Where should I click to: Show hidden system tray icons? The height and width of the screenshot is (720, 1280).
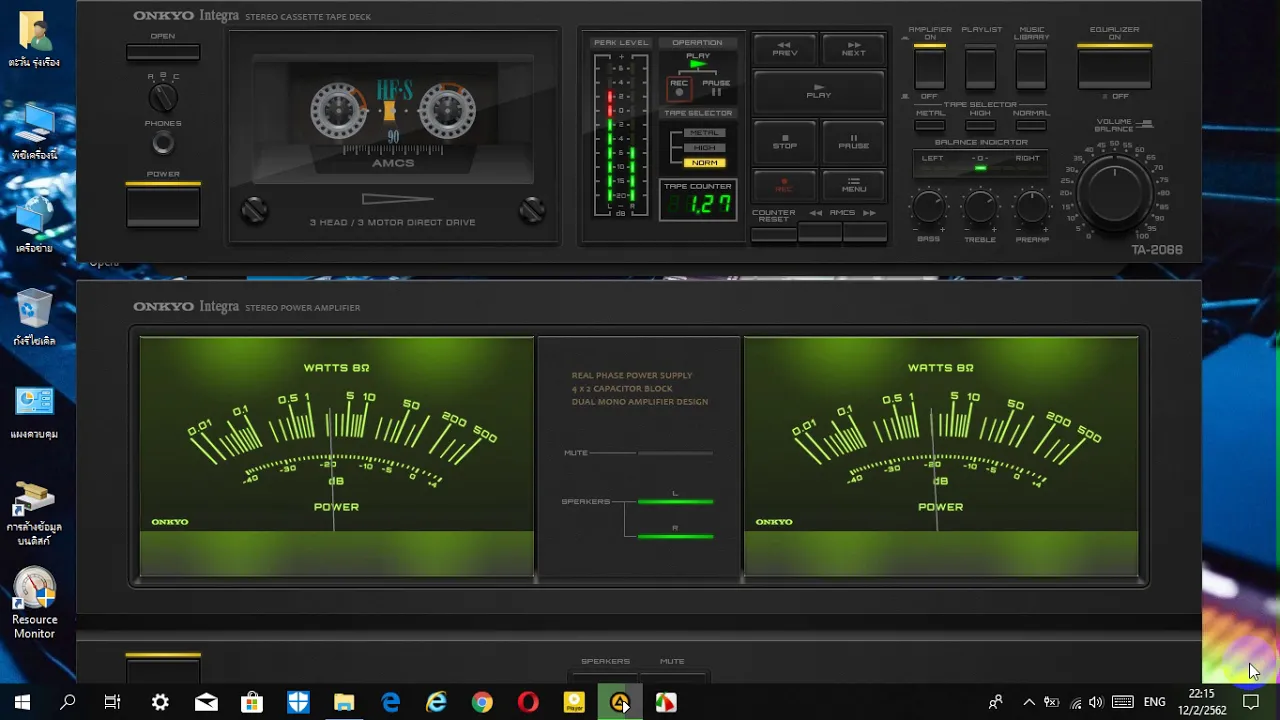pyautogui.click(x=1029, y=703)
